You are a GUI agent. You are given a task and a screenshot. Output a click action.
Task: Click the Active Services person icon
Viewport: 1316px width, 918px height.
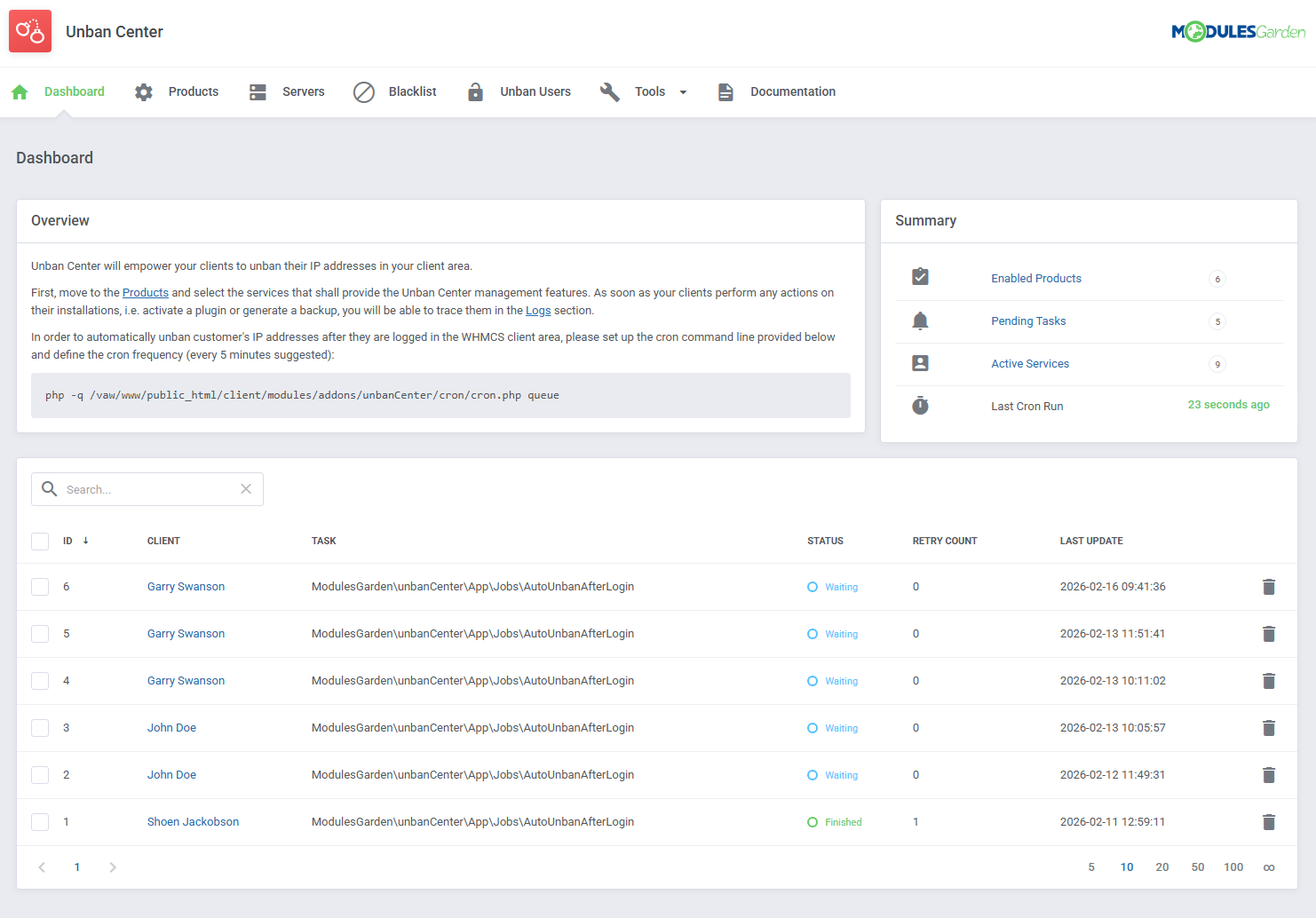pos(920,363)
